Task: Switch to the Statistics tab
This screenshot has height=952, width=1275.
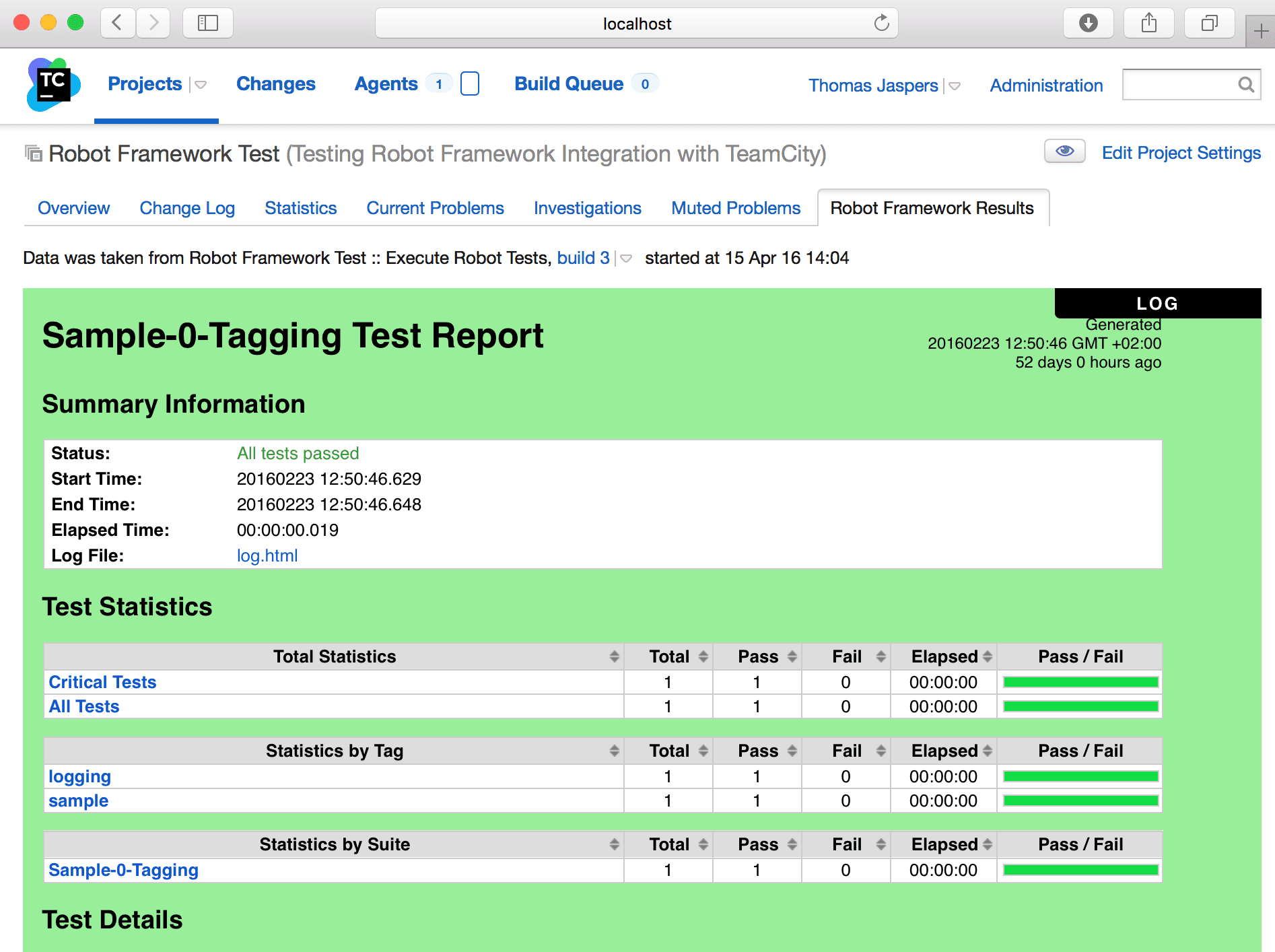Action: [x=300, y=208]
